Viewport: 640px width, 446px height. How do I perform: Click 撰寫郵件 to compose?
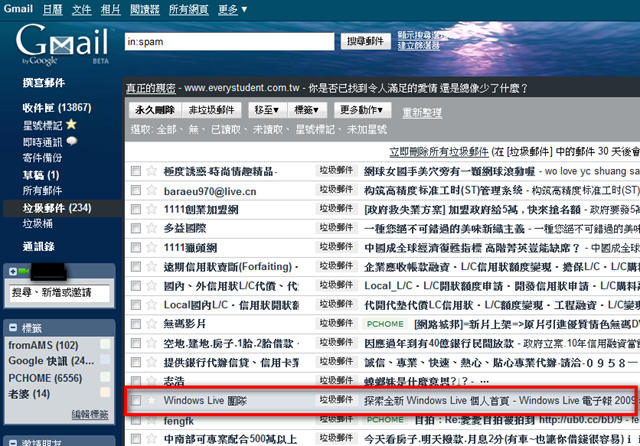click(44, 83)
